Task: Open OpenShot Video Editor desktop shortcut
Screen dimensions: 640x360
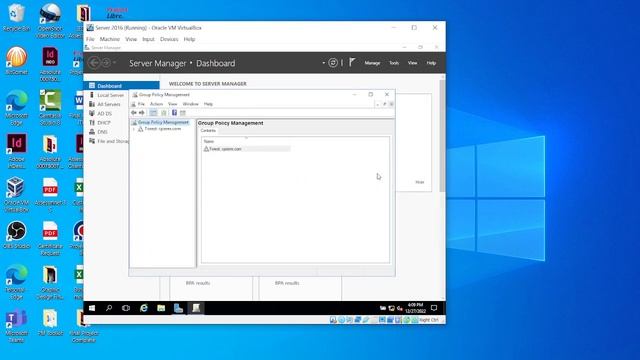Action: pyautogui.click(x=50, y=20)
